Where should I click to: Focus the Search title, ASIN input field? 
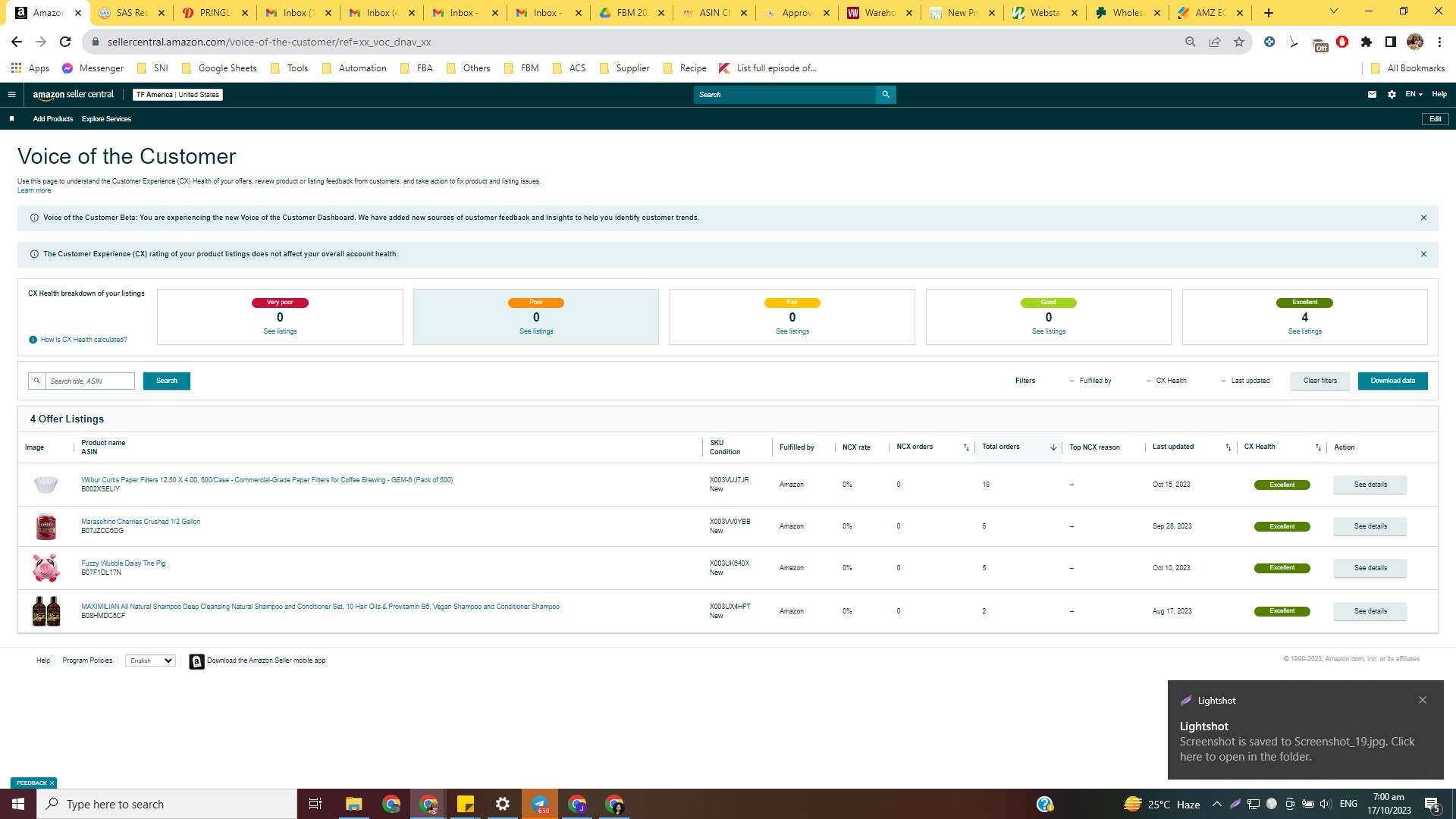click(89, 381)
